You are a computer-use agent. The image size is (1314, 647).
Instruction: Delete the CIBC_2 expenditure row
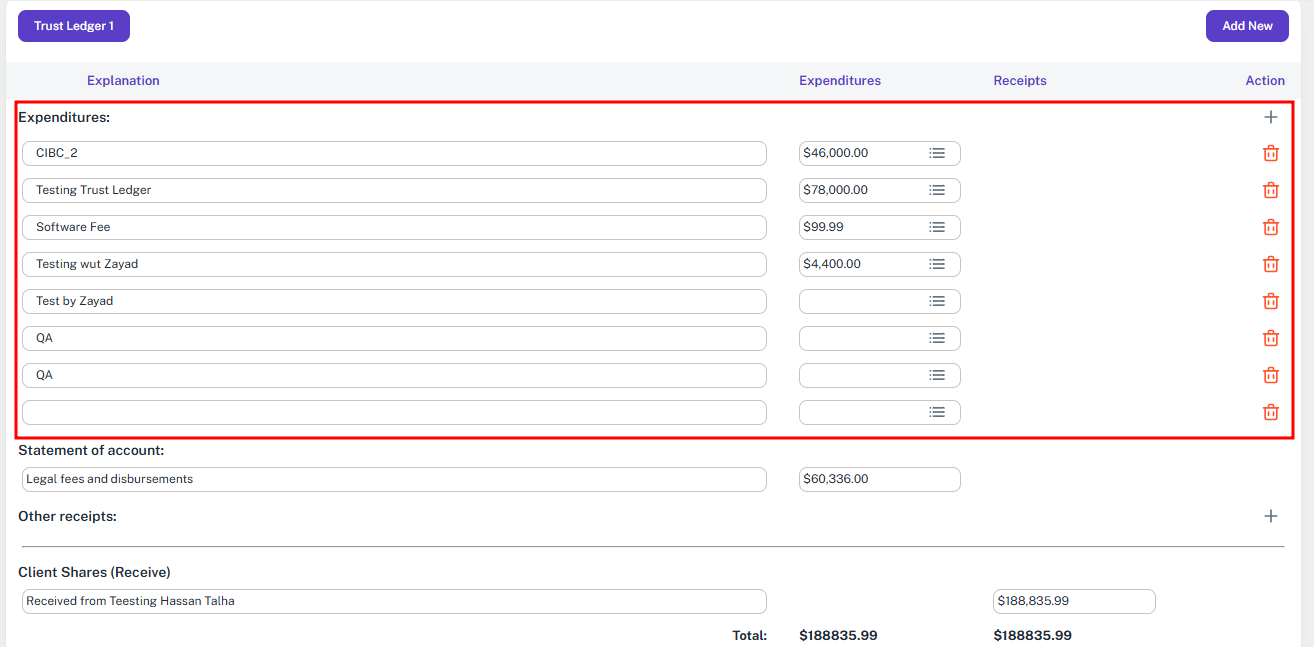point(1270,153)
